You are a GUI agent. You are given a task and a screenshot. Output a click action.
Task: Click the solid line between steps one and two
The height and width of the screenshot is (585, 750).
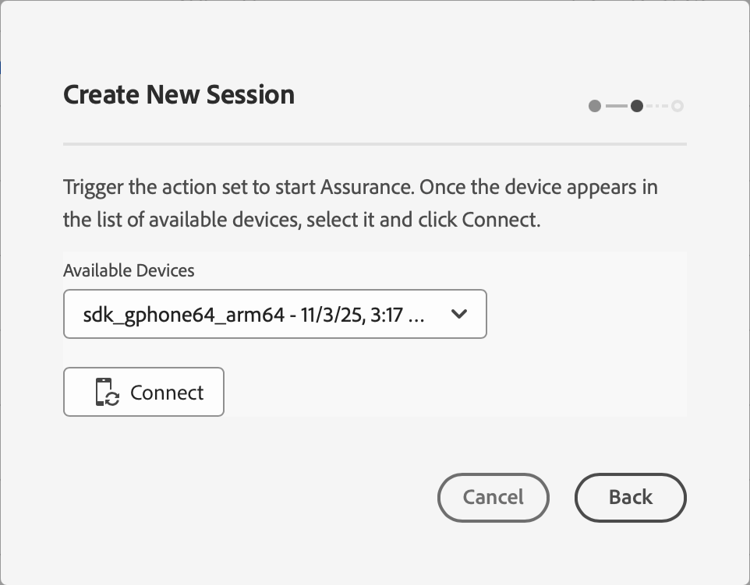click(616, 106)
